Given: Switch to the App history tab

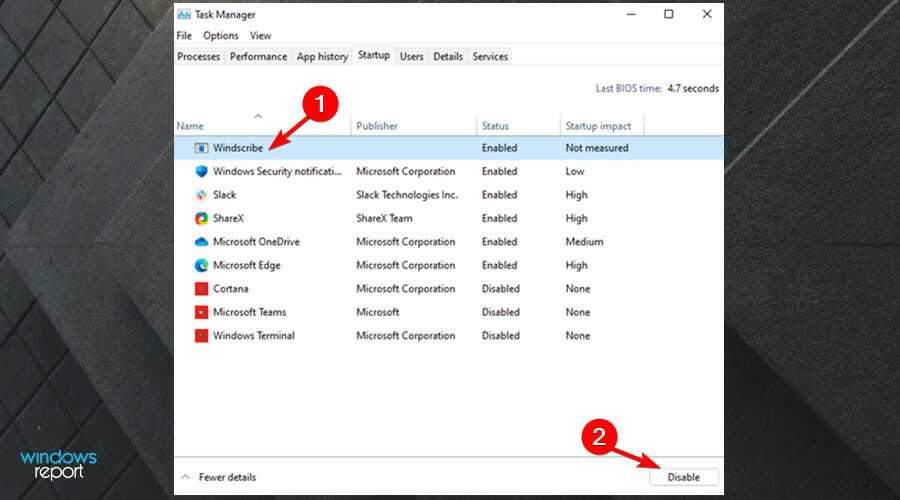Looking at the screenshot, I should (322, 56).
